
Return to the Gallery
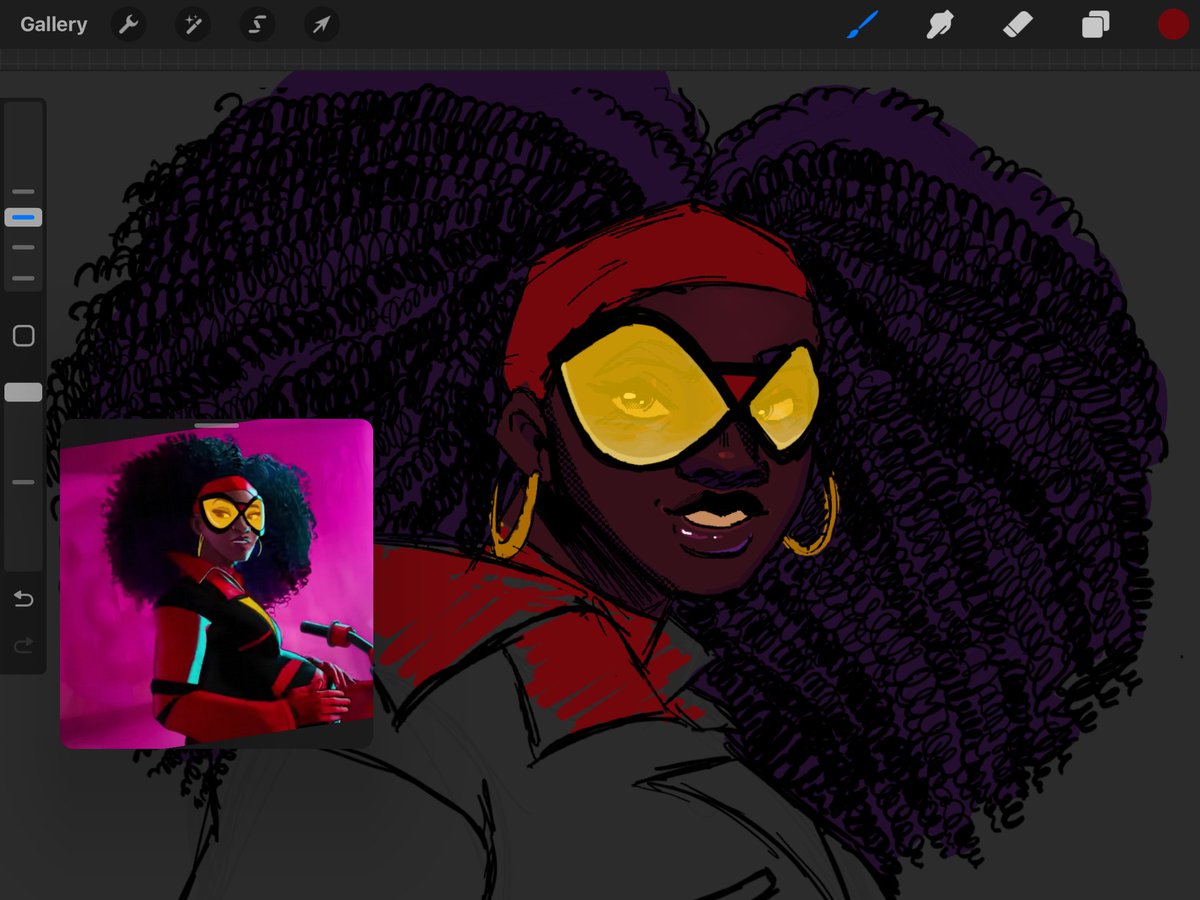[54, 25]
